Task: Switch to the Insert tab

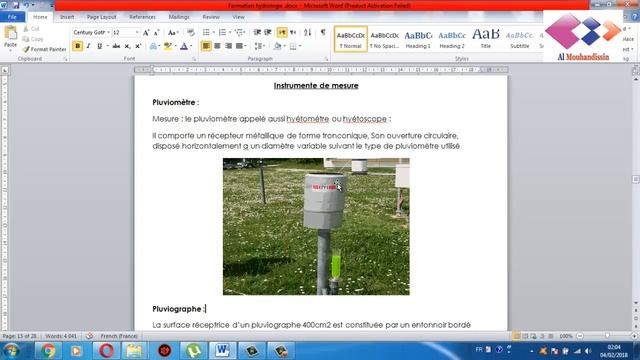Action: click(x=67, y=17)
